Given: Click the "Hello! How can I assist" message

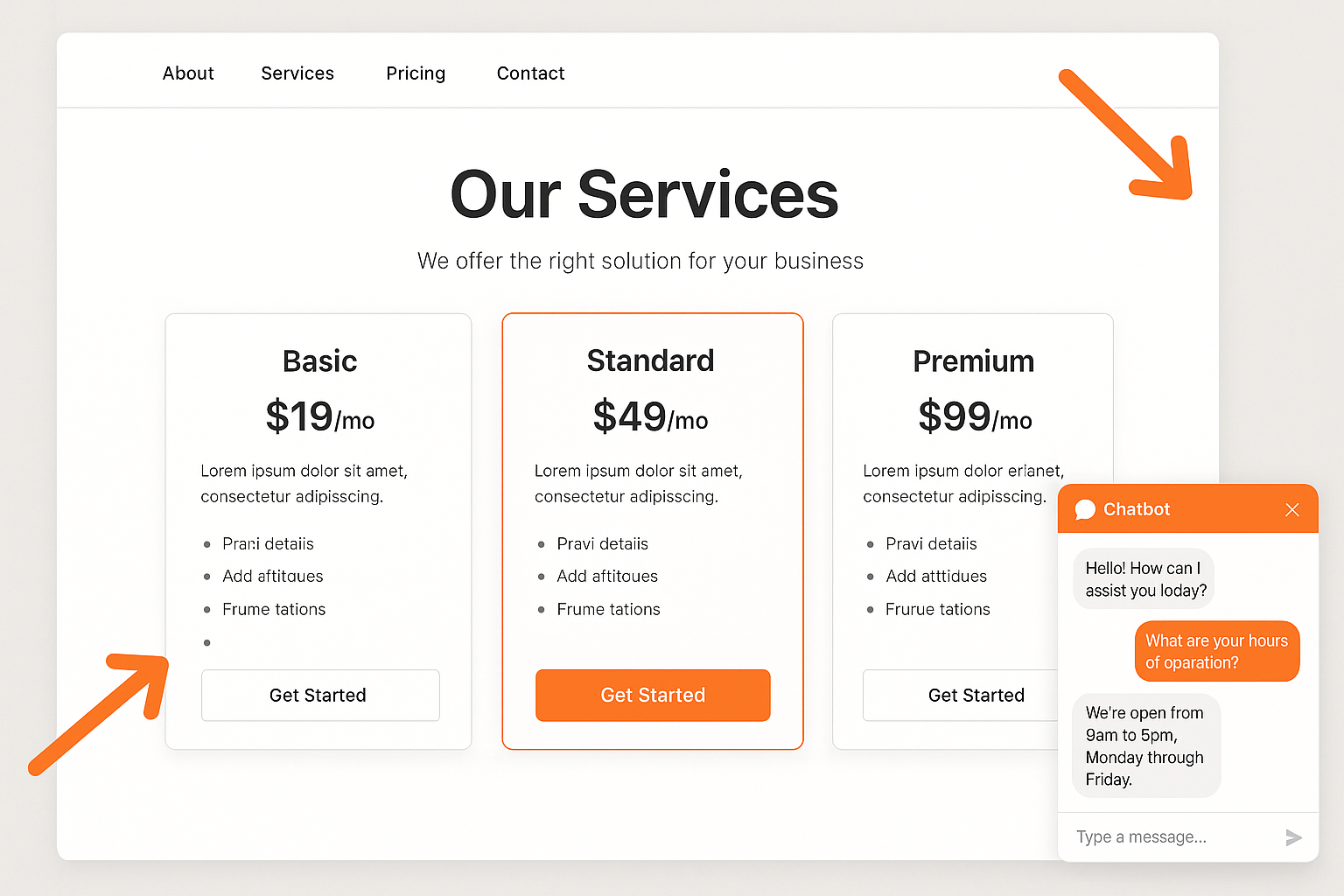Looking at the screenshot, I should (1144, 579).
